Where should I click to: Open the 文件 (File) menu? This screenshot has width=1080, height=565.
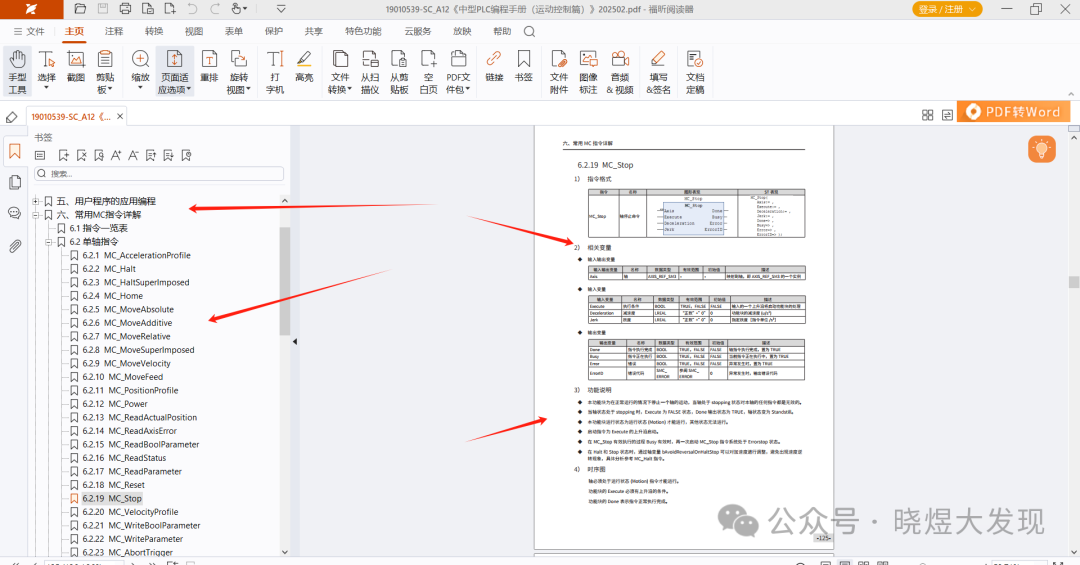click(x=29, y=31)
